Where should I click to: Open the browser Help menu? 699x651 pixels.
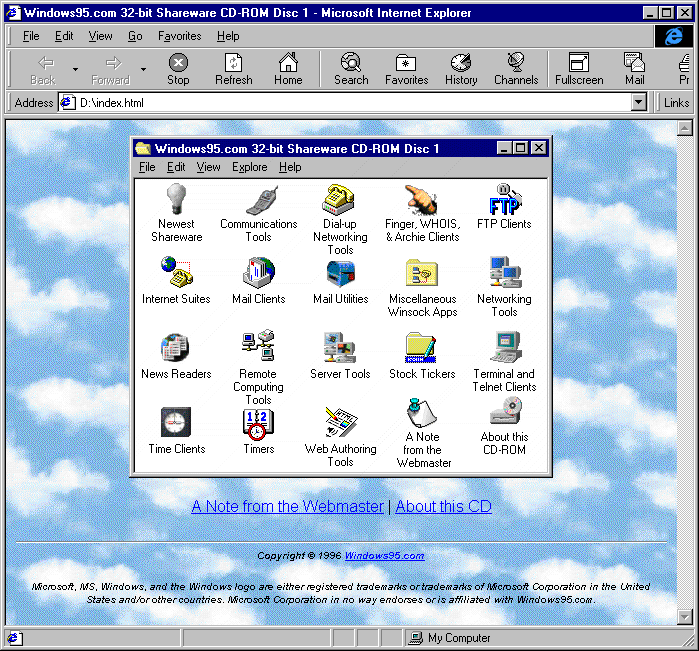[228, 36]
